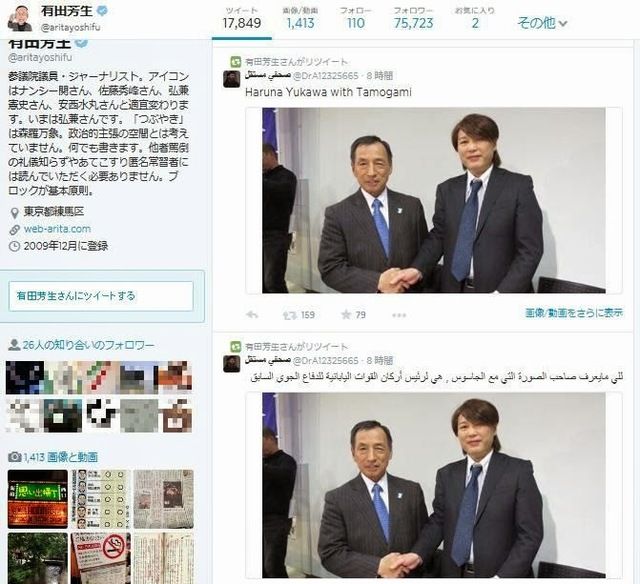The height and width of the screenshot is (584, 640).
Task: Click the 有田芳生さんにツイートする input box
Action: coord(101,296)
